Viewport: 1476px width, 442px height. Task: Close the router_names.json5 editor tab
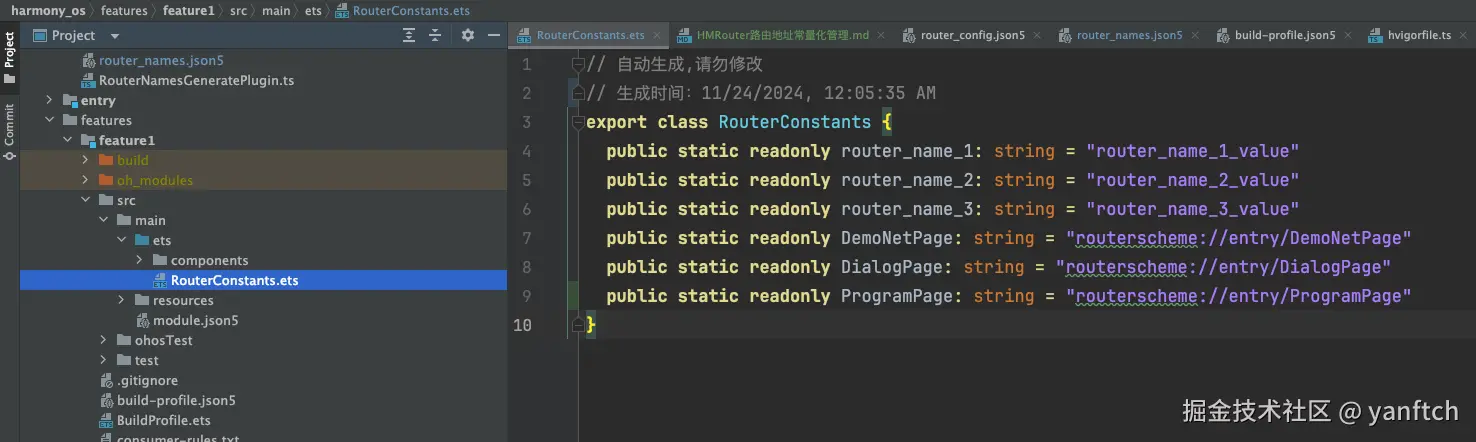[x=1194, y=35]
